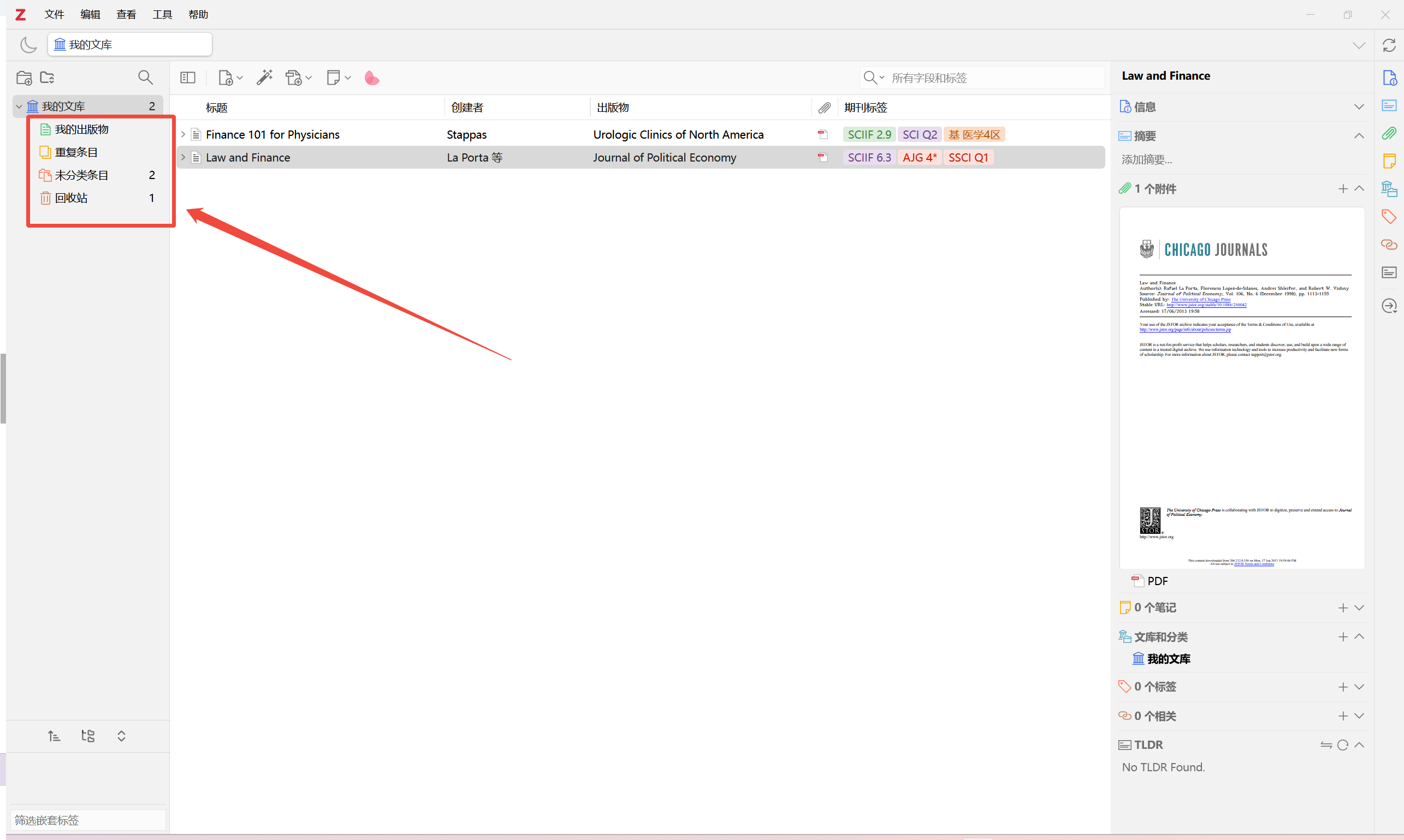Toggle TLDR swap arrows icon
1404x840 pixels.
click(x=1326, y=745)
